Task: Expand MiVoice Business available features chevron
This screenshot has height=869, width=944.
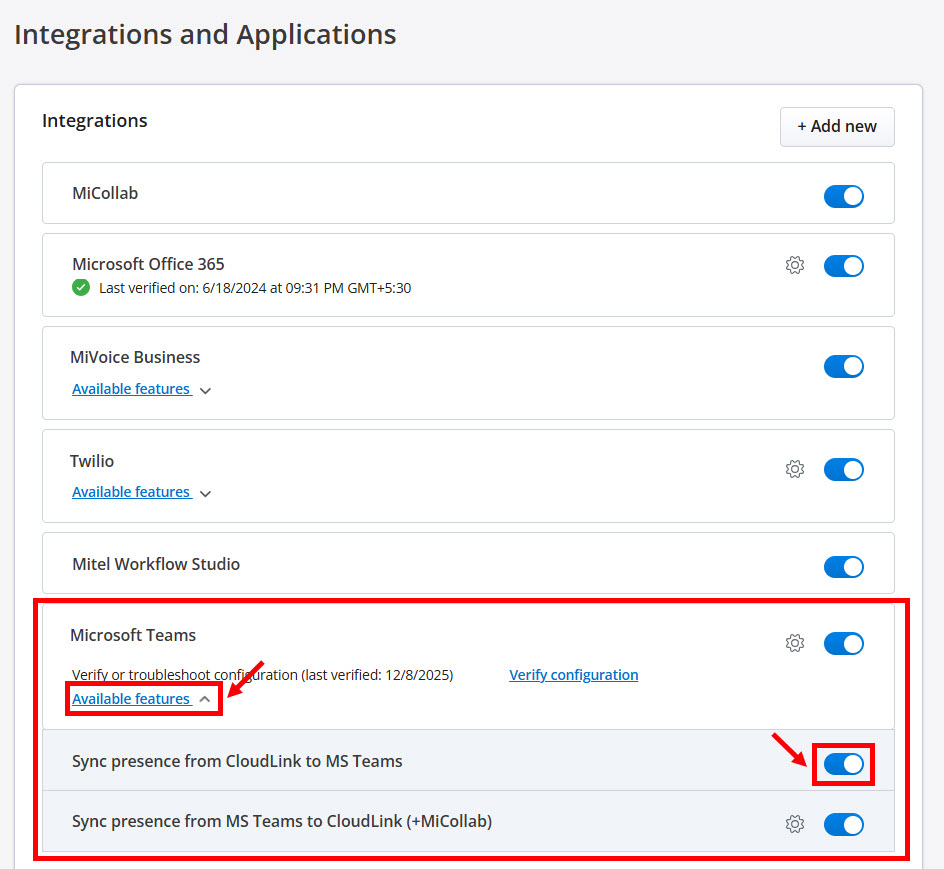Action: (x=205, y=391)
